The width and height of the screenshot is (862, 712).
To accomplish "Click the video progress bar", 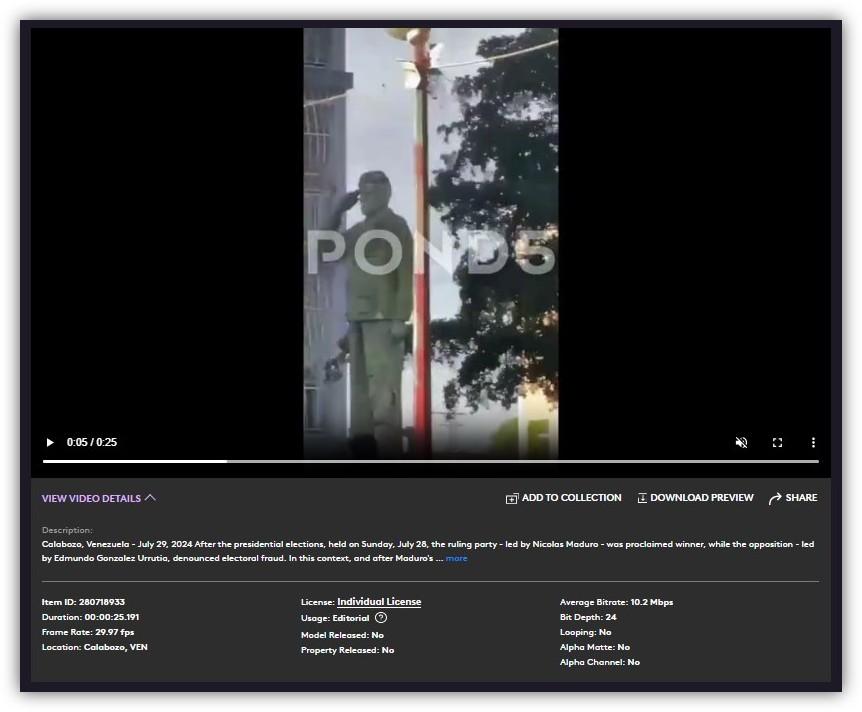I will coord(430,461).
